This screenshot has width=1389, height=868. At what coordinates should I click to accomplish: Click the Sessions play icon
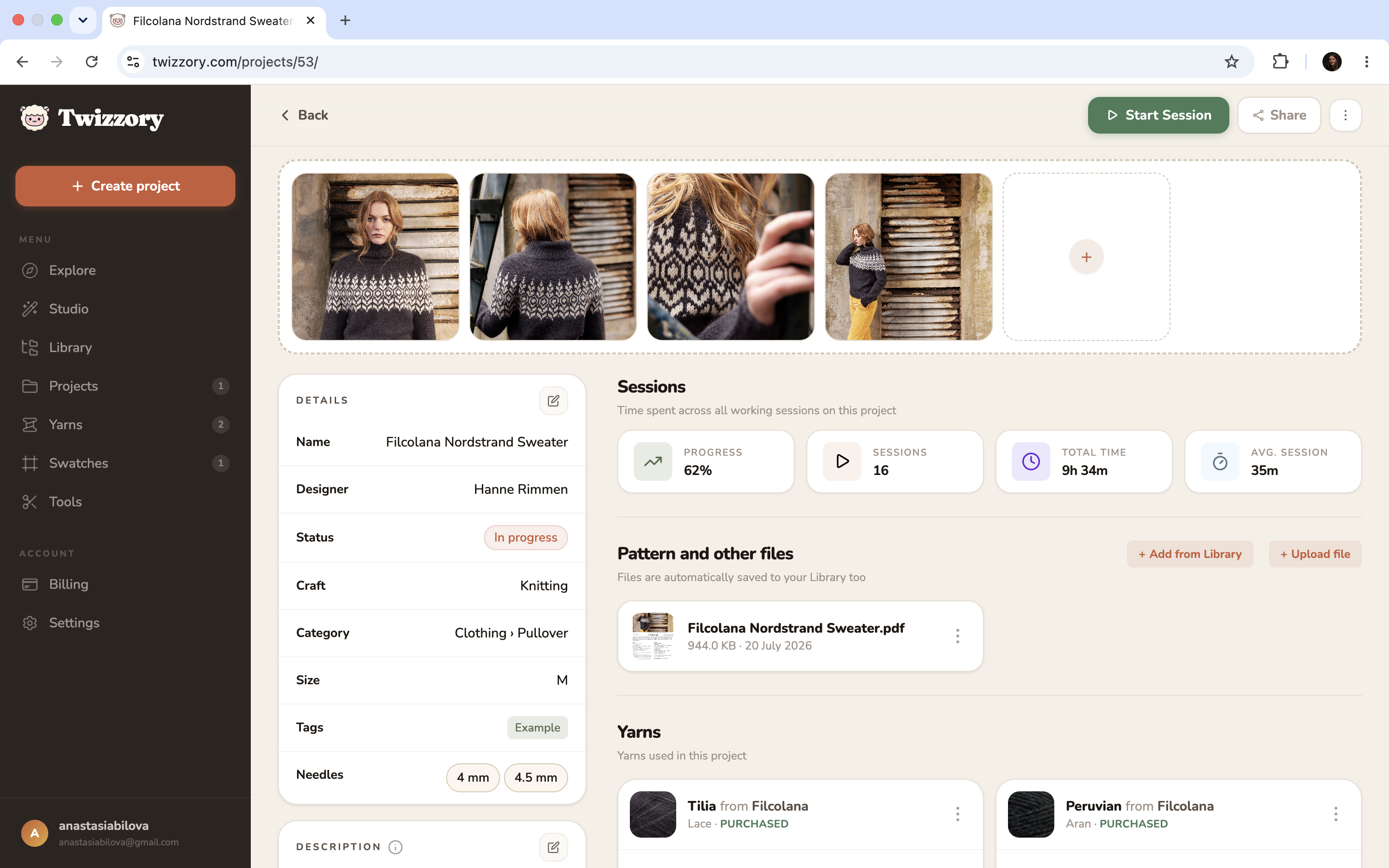(x=842, y=461)
